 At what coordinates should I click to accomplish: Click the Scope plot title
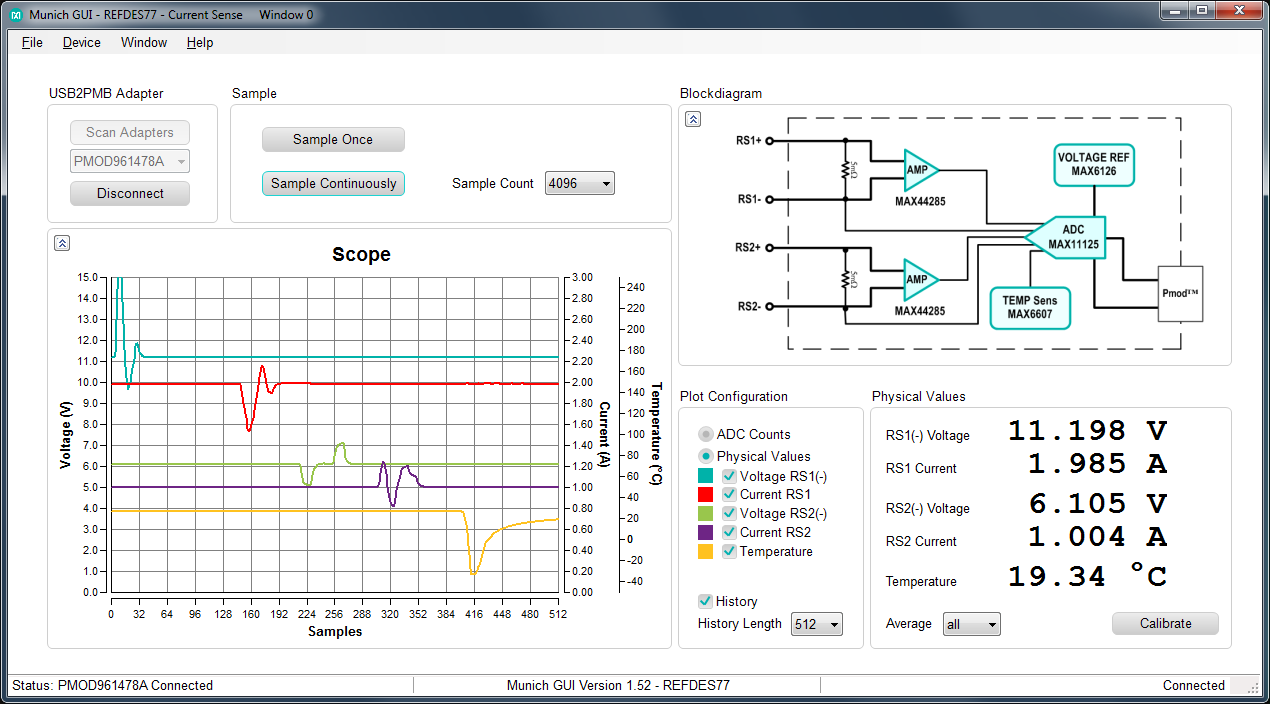[x=361, y=255]
